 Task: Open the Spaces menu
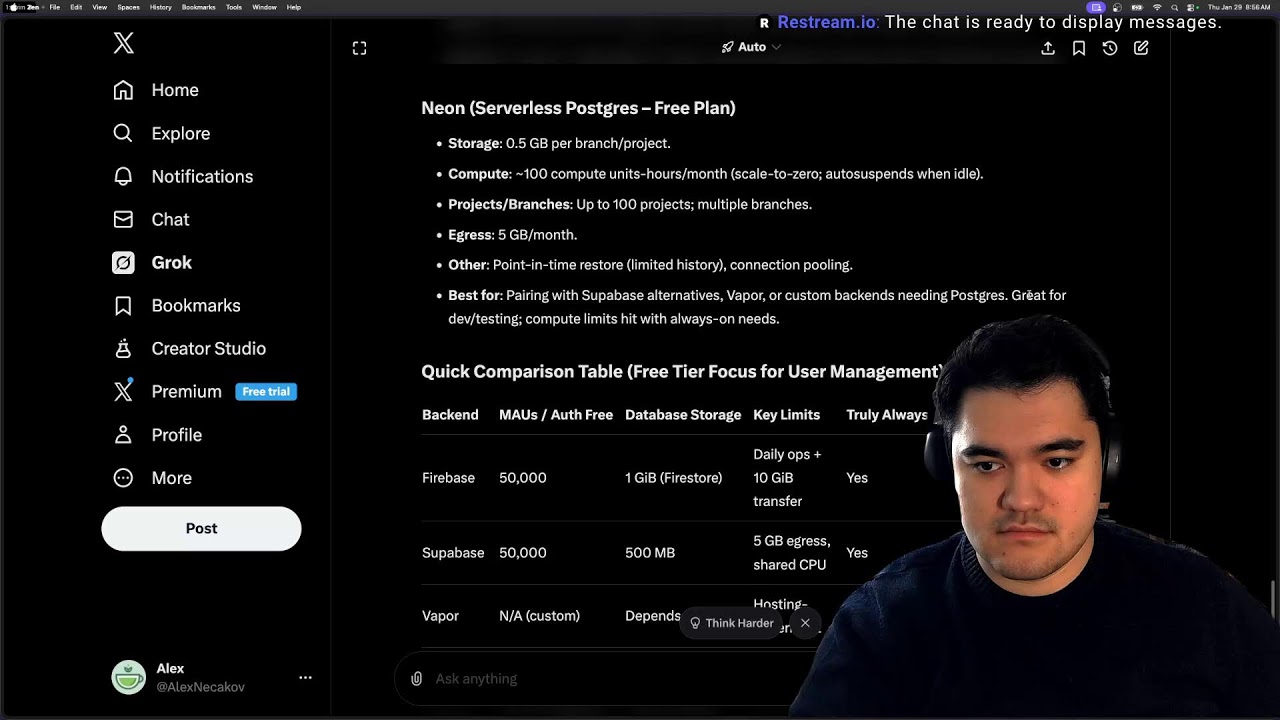click(x=128, y=7)
